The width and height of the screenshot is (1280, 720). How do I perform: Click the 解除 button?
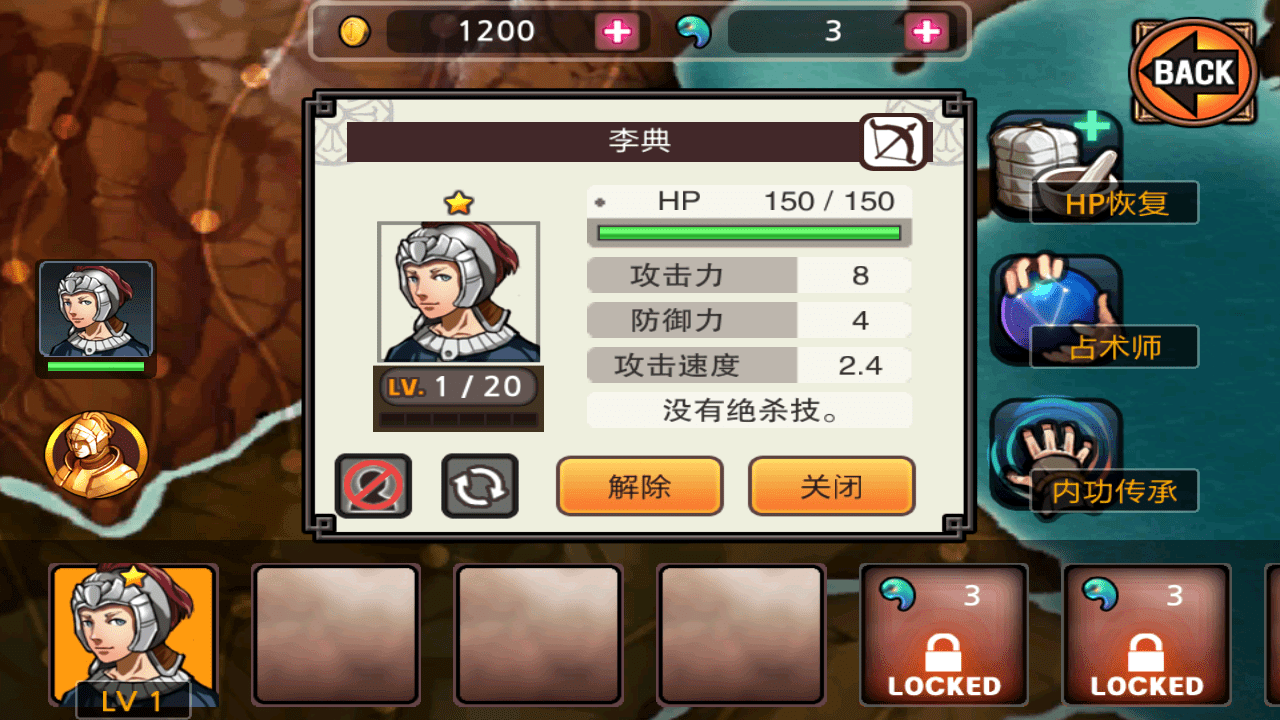point(640,486)
